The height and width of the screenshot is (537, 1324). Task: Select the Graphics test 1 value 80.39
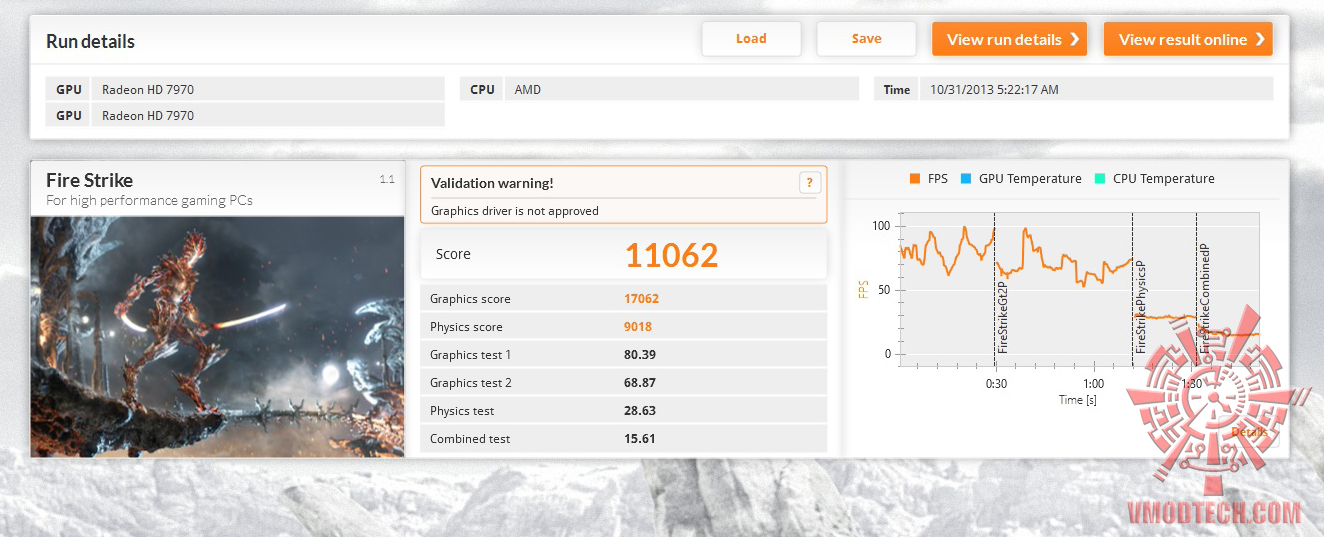640,355
